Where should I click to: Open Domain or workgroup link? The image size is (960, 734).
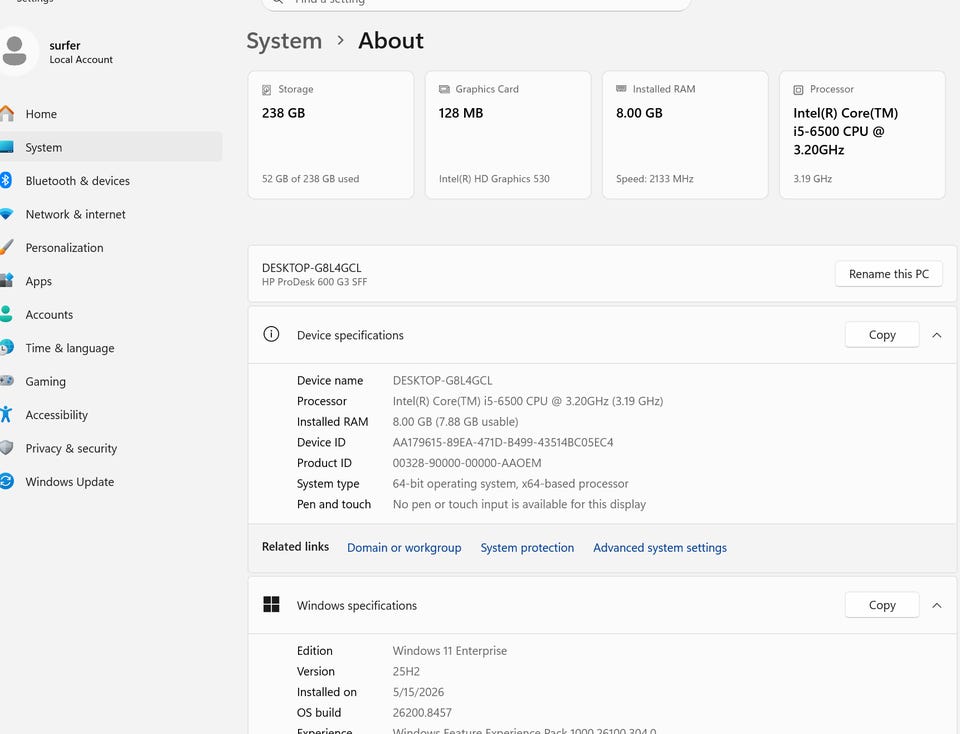click(x=404, y=548)
